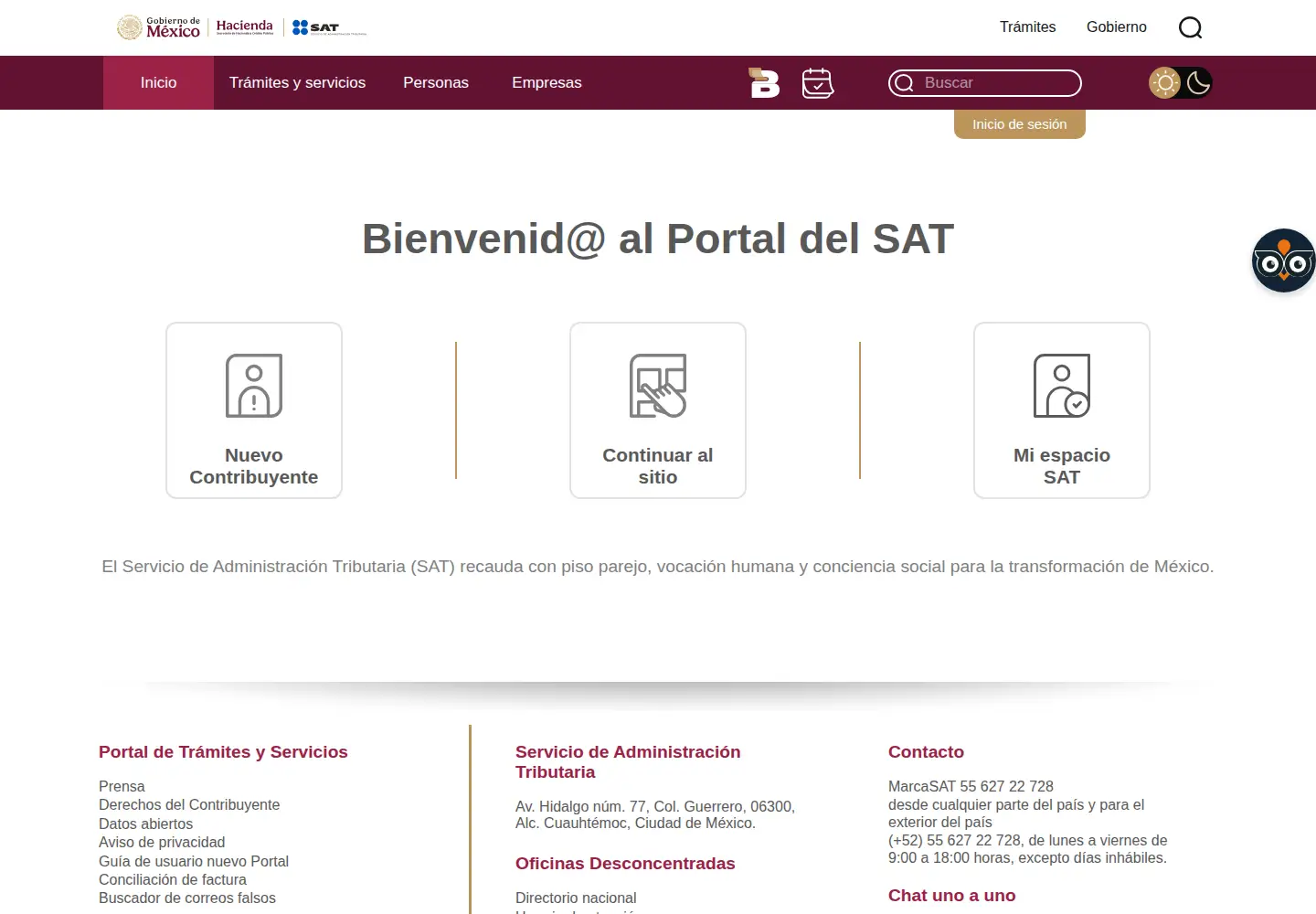This screenshot has height=914, width=1316.
Task: Click the Av. Hidalgo núm. 77 address text
Action: [x=655, y=814]
